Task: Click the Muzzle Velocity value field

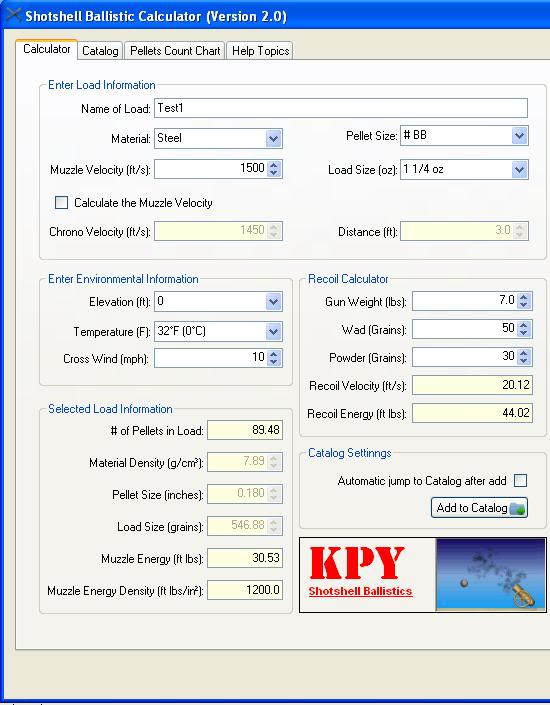Action: [210, 169]
